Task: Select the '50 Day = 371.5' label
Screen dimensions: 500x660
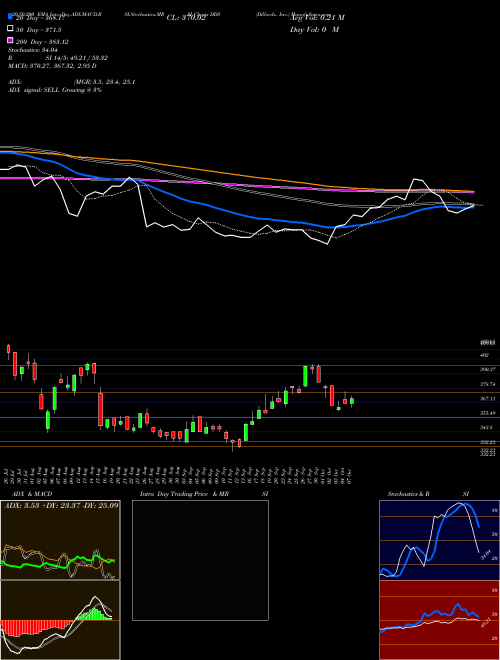Action: click(x=39, y=30)
